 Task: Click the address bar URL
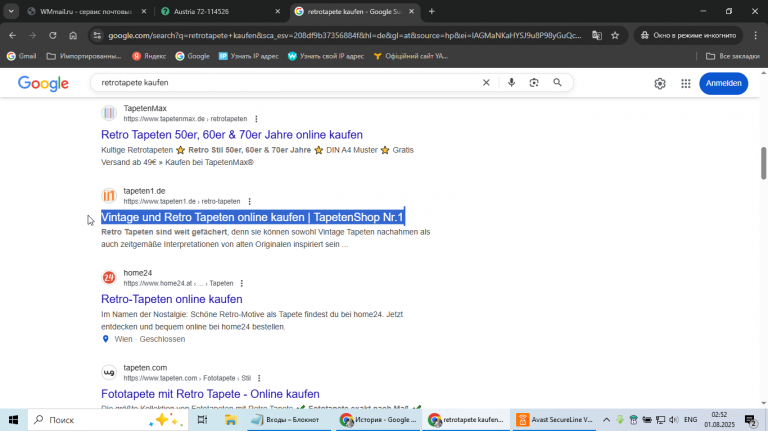[x=344, y=35]
